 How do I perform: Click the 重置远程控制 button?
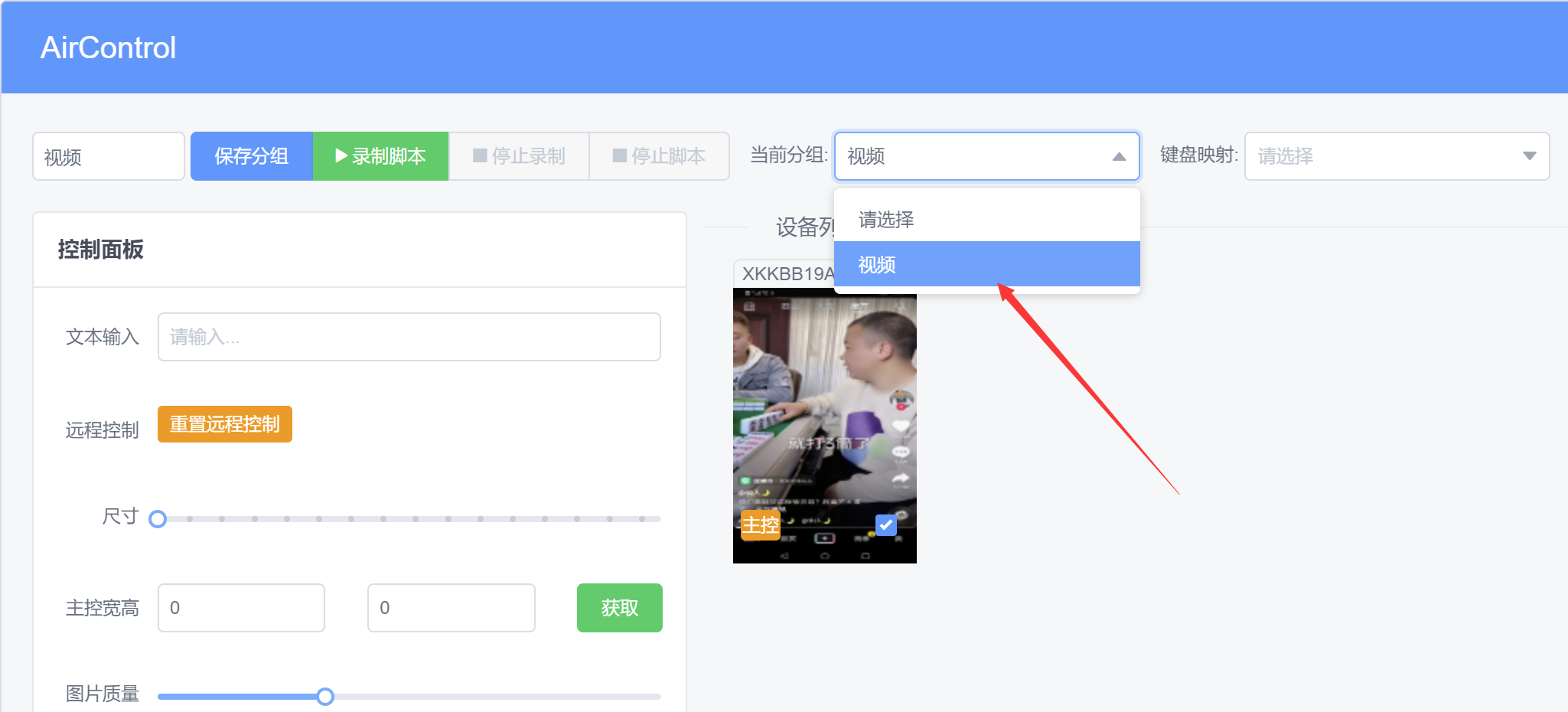click(225, 424)
